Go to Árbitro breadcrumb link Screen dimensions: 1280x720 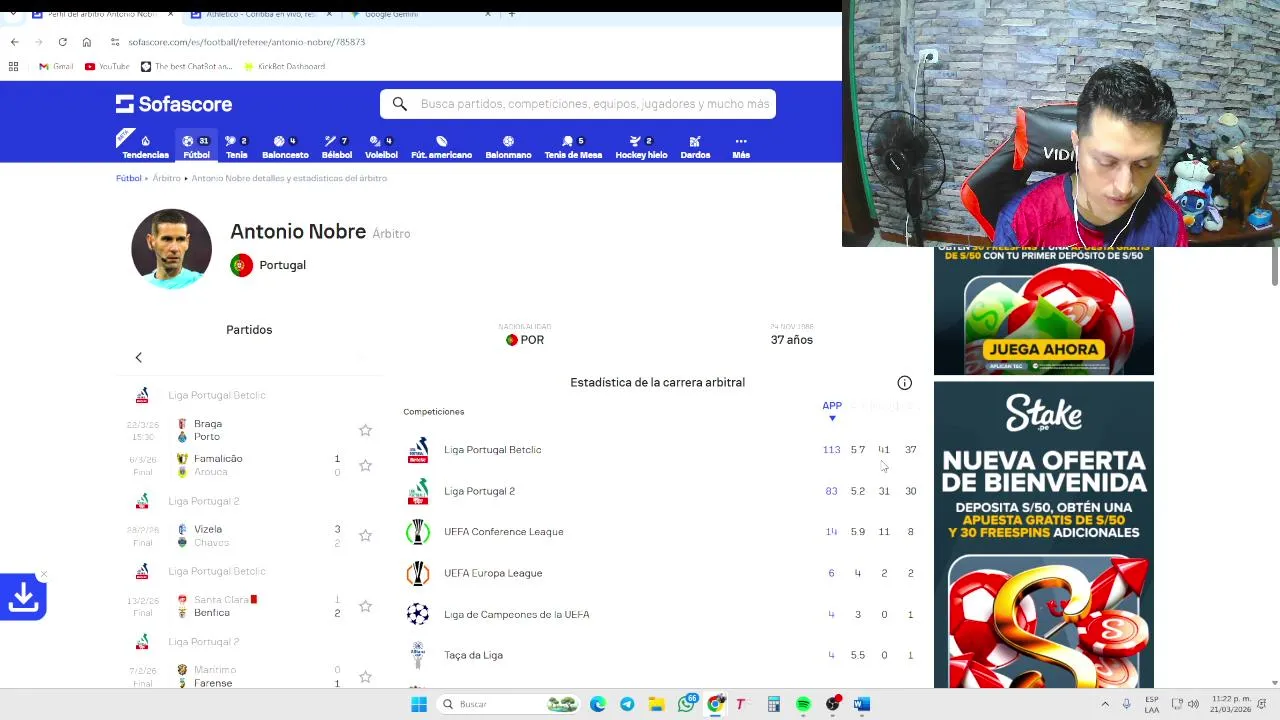(166, 178)
